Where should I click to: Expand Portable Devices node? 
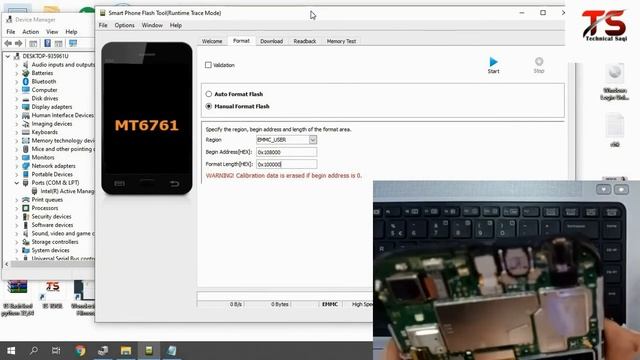click(17, 174)
